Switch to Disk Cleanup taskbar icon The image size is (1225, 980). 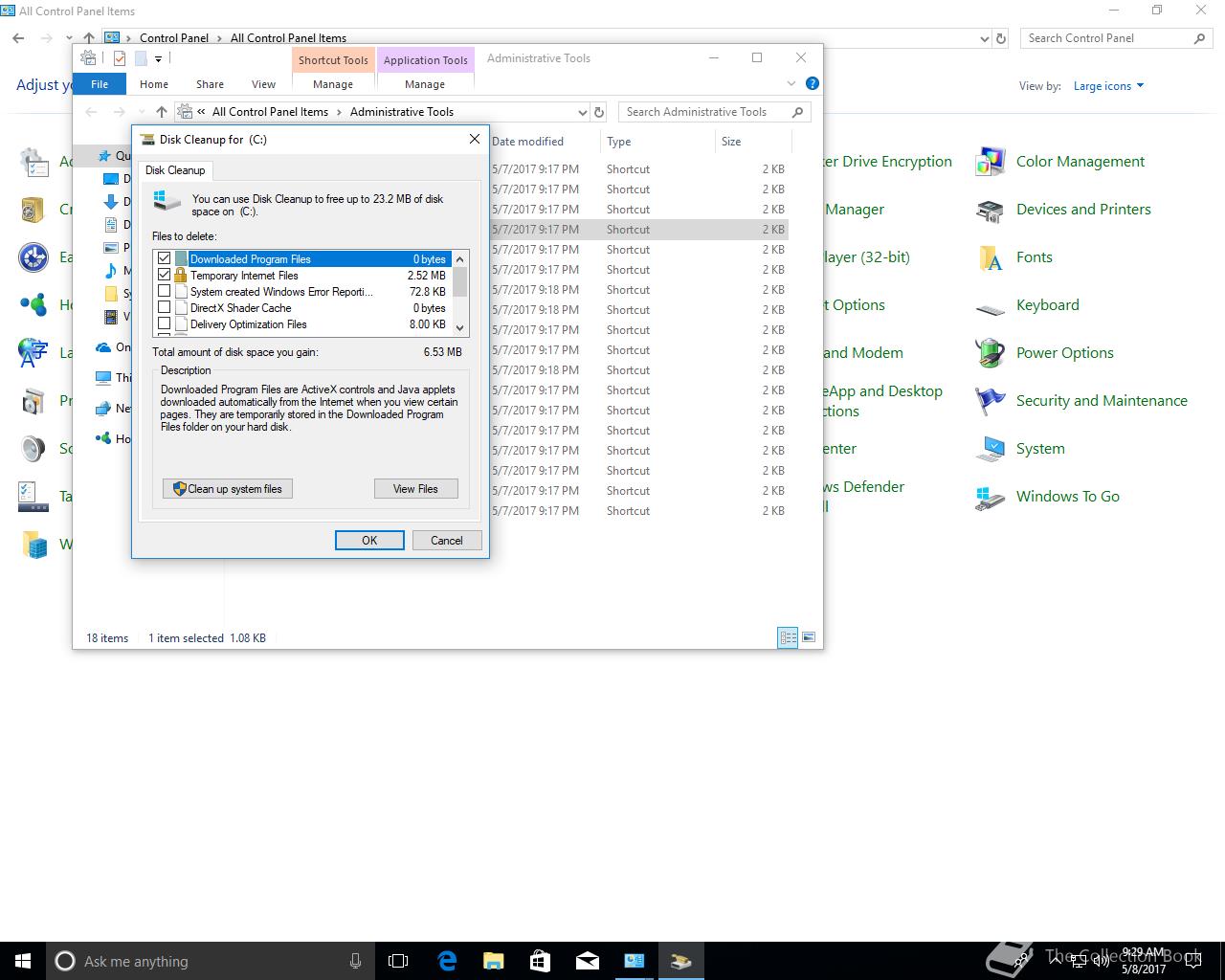coord(680,961)
